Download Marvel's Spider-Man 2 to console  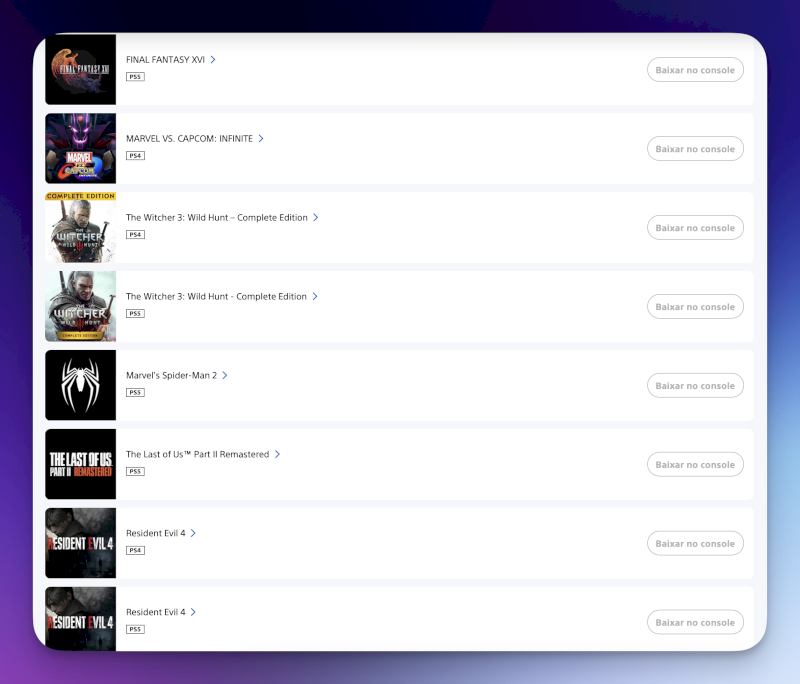coord(695,386)
